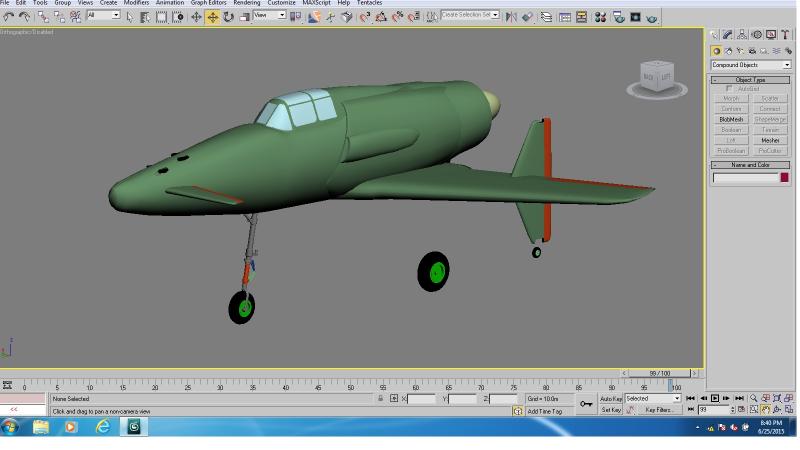Click the Undo arrow in the toolbar
This screenshot has width=800, height=450.
[x=9, y=17]
